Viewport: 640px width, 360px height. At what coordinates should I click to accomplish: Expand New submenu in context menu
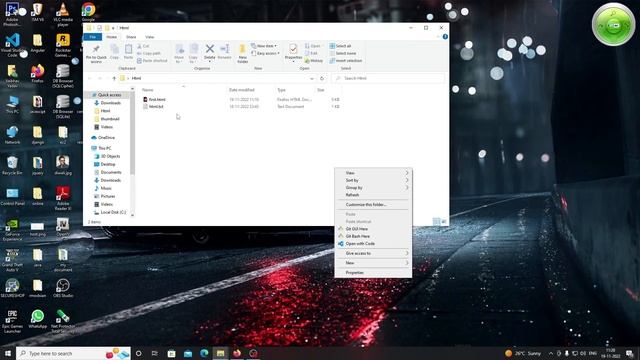(373, 263)
